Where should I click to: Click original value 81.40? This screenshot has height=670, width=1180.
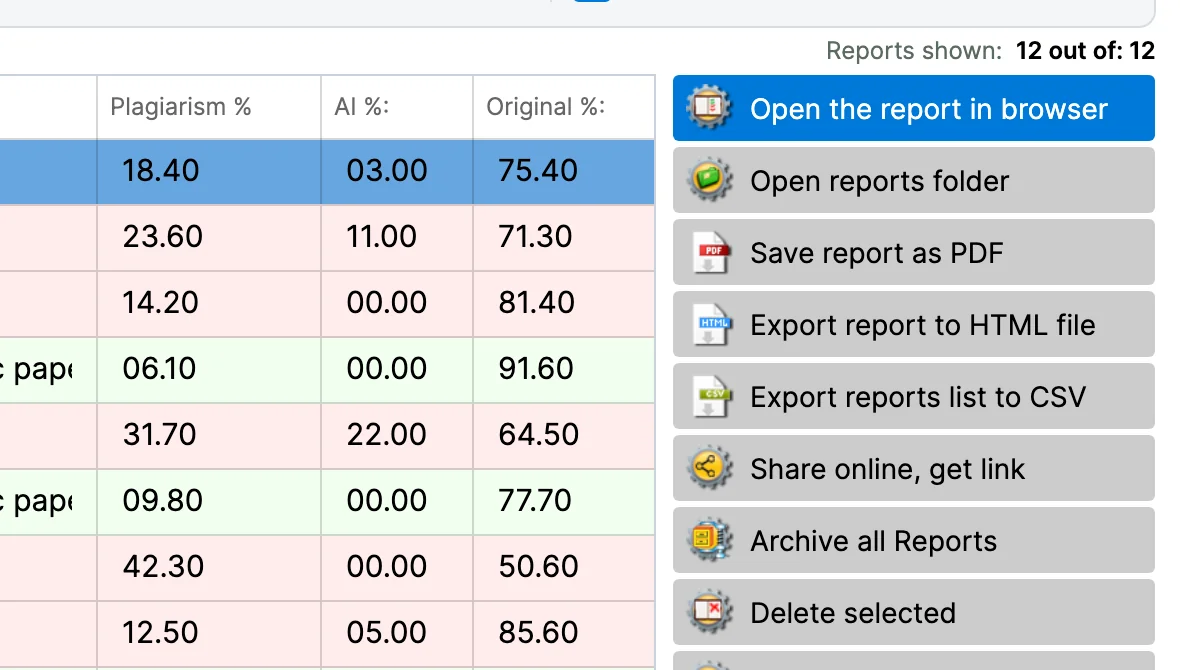coord(537,303)
